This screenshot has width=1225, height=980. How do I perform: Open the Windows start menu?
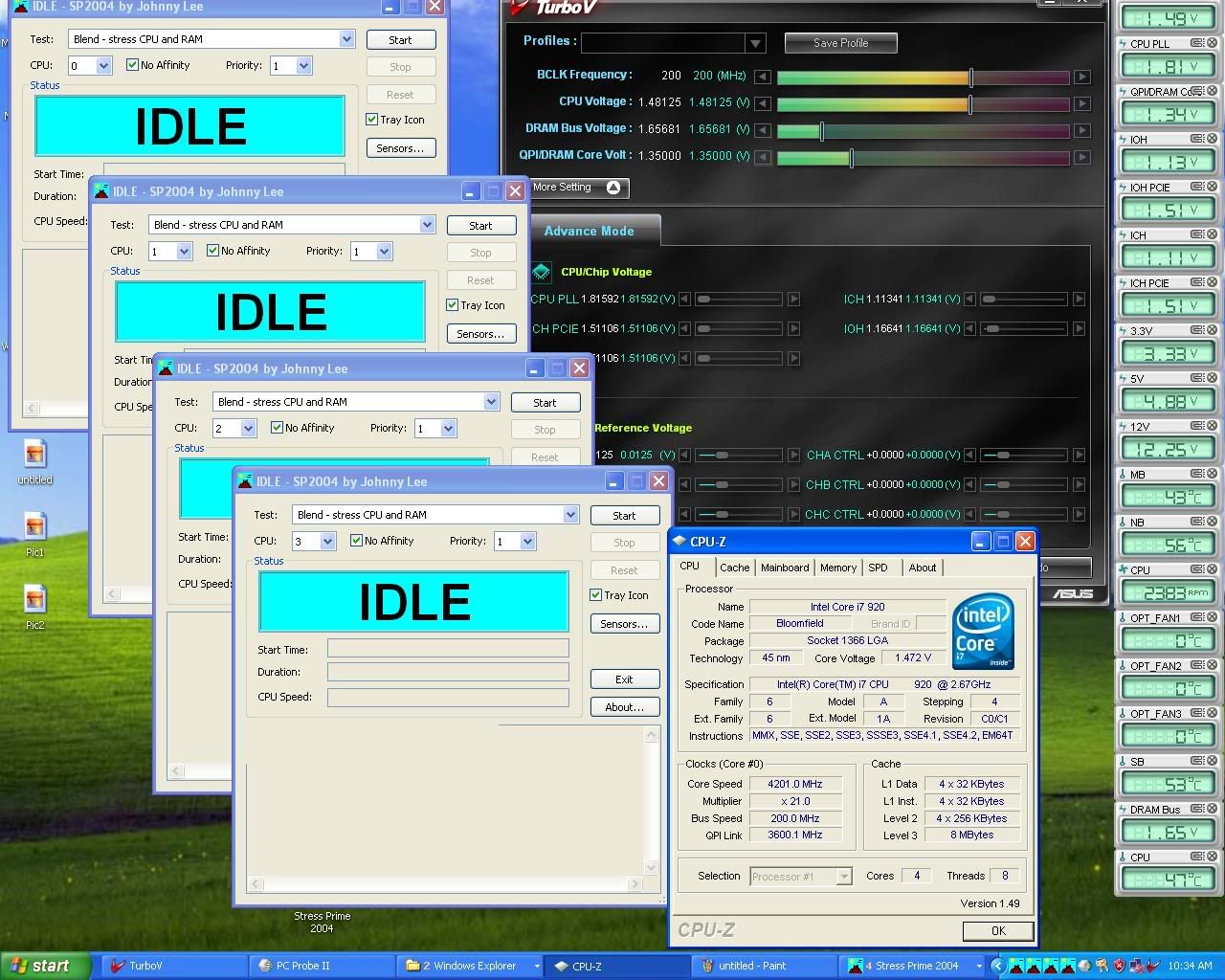(x=46, y=966)
